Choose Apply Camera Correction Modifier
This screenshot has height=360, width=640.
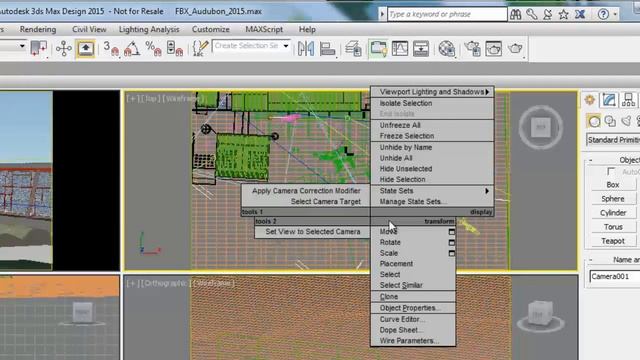tap(306, 191)
